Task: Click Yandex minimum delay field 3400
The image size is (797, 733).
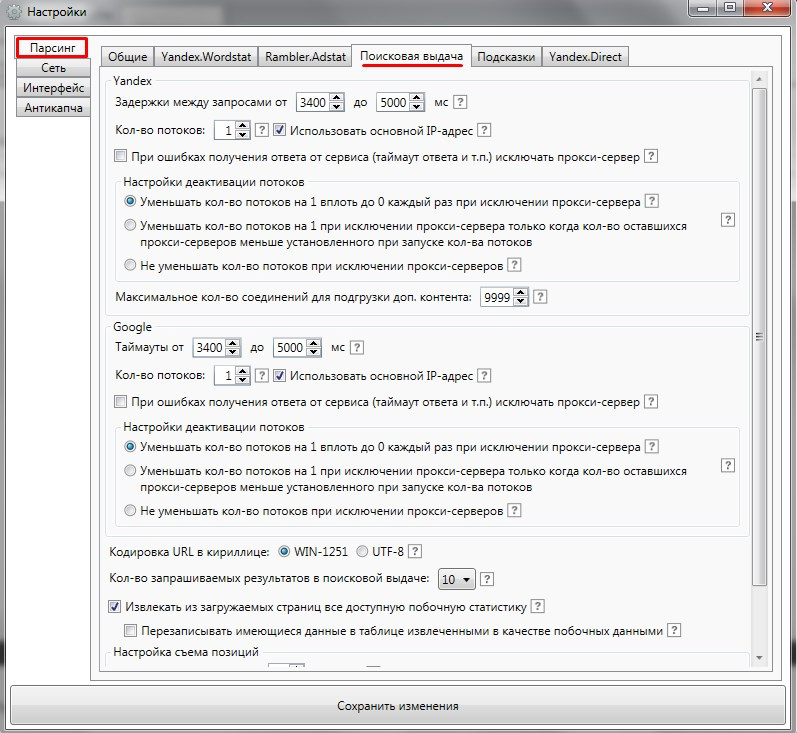Action: pyautogui.click(x=313, y=103)
